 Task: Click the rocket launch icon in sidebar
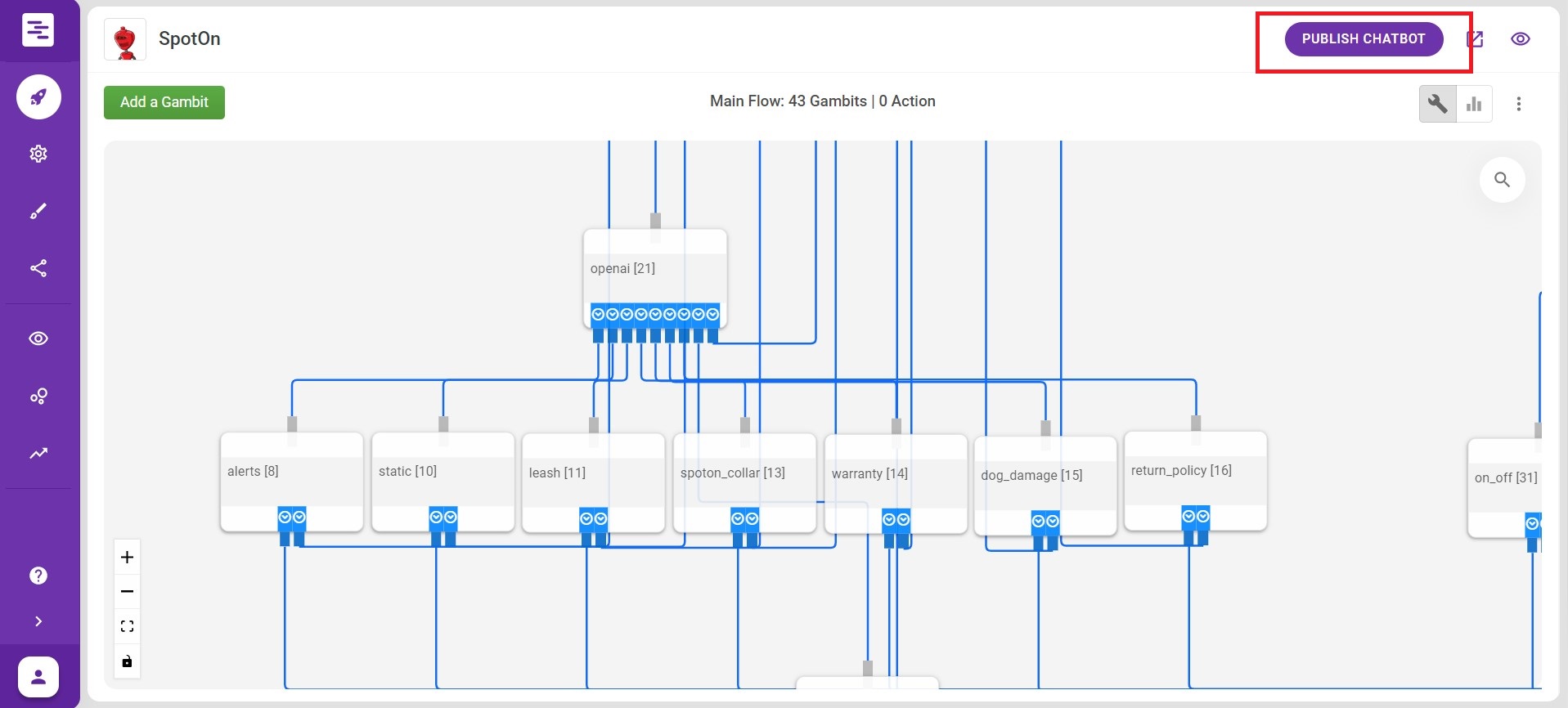click(x=38, y=97)
